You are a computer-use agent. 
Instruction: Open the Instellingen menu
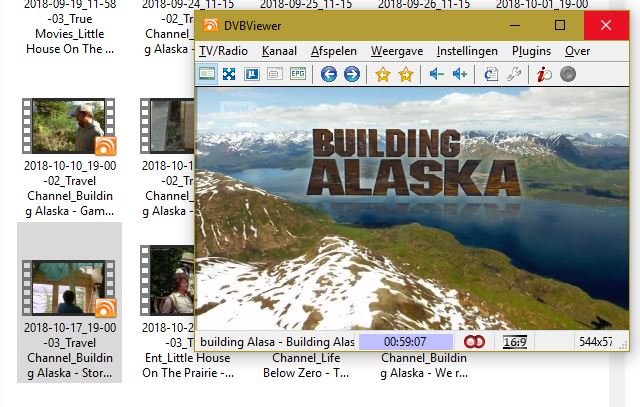(x=467, y=51)
